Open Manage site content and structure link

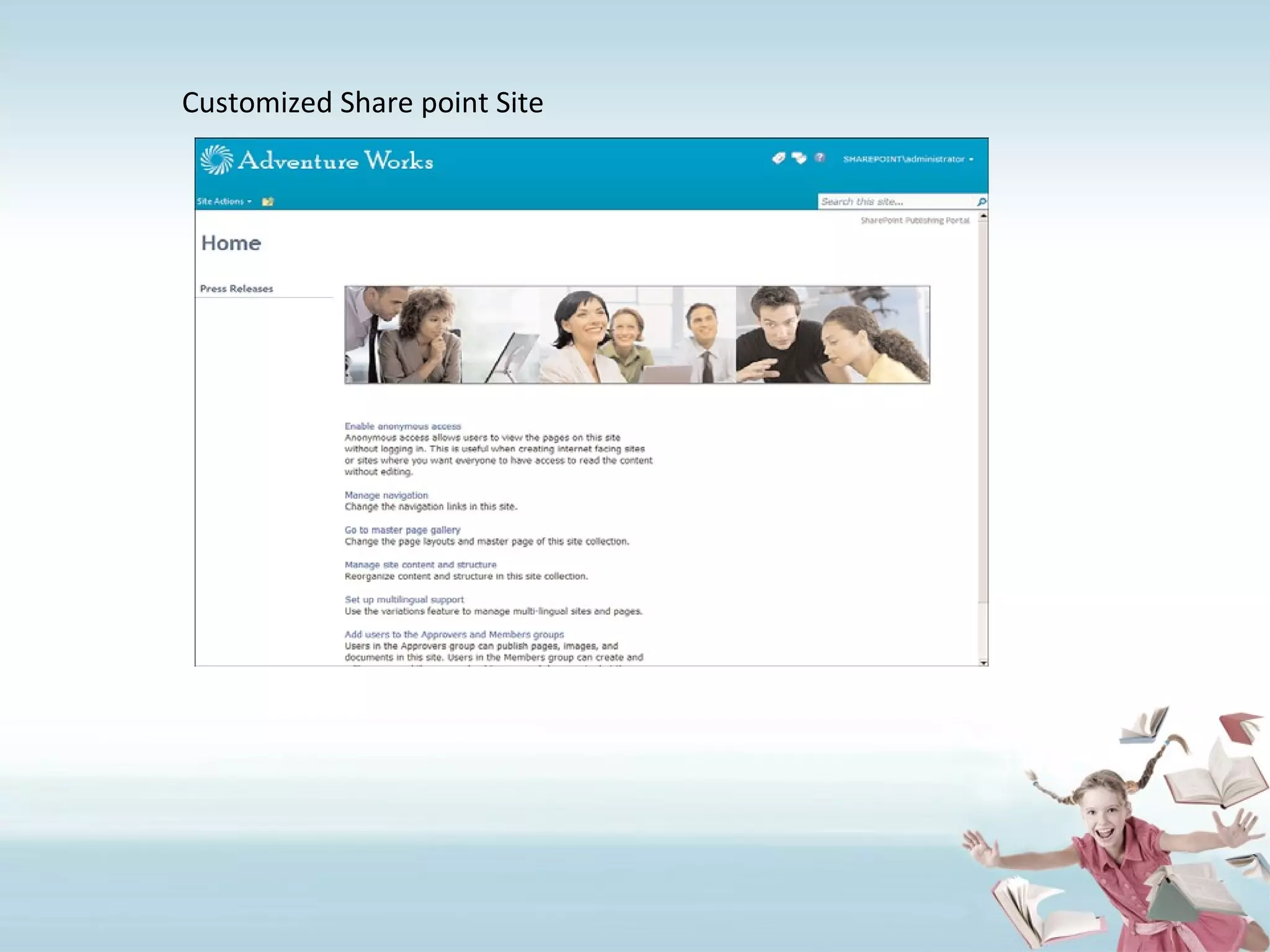[420, 565]
